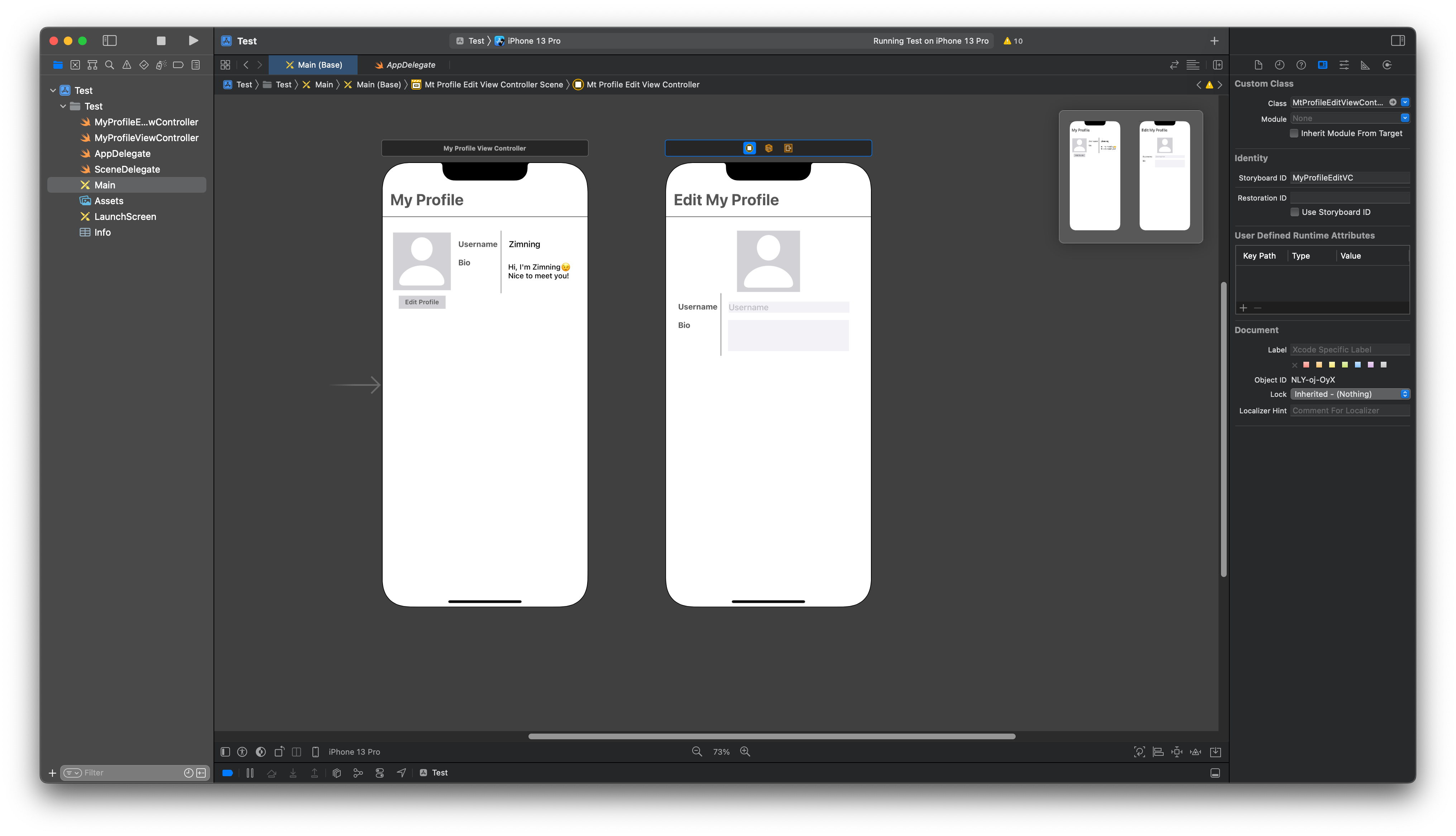Viewport: 1456px width, 836px height.
Task: Open the Lock Inherited dropdown
Action: tap(1350, 394)
